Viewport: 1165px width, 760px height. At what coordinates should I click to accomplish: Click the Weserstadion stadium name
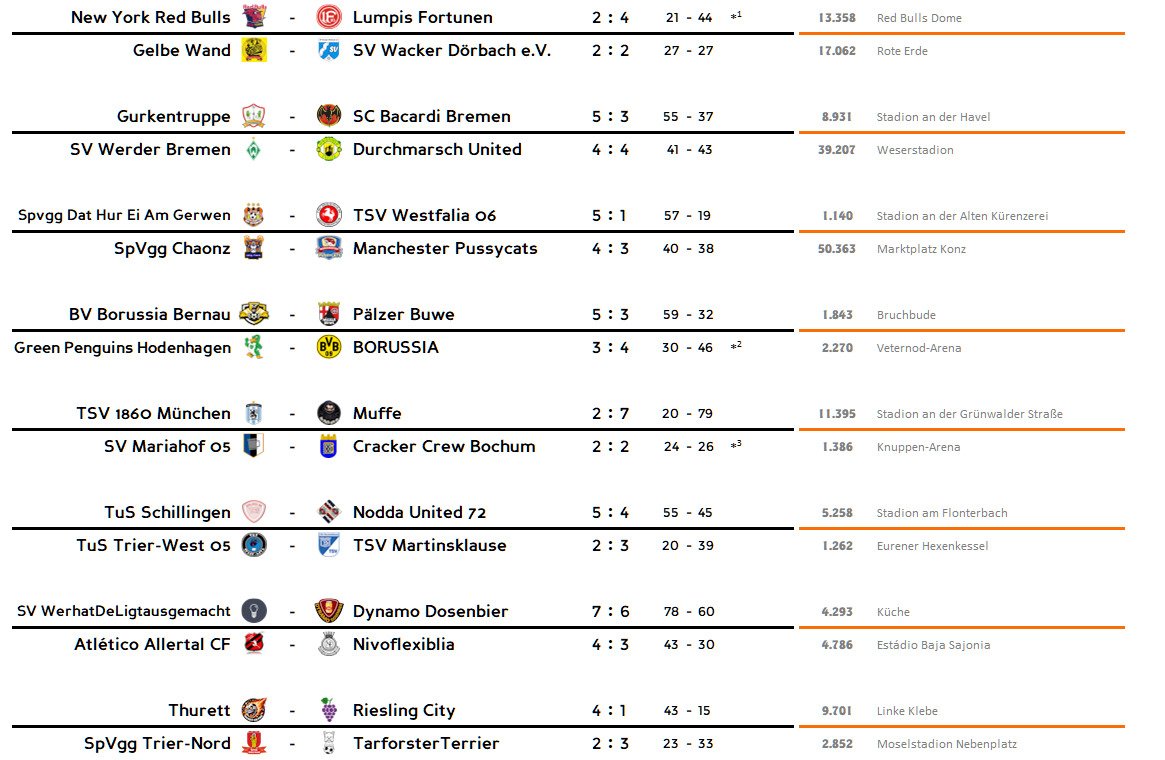[915, 151]
